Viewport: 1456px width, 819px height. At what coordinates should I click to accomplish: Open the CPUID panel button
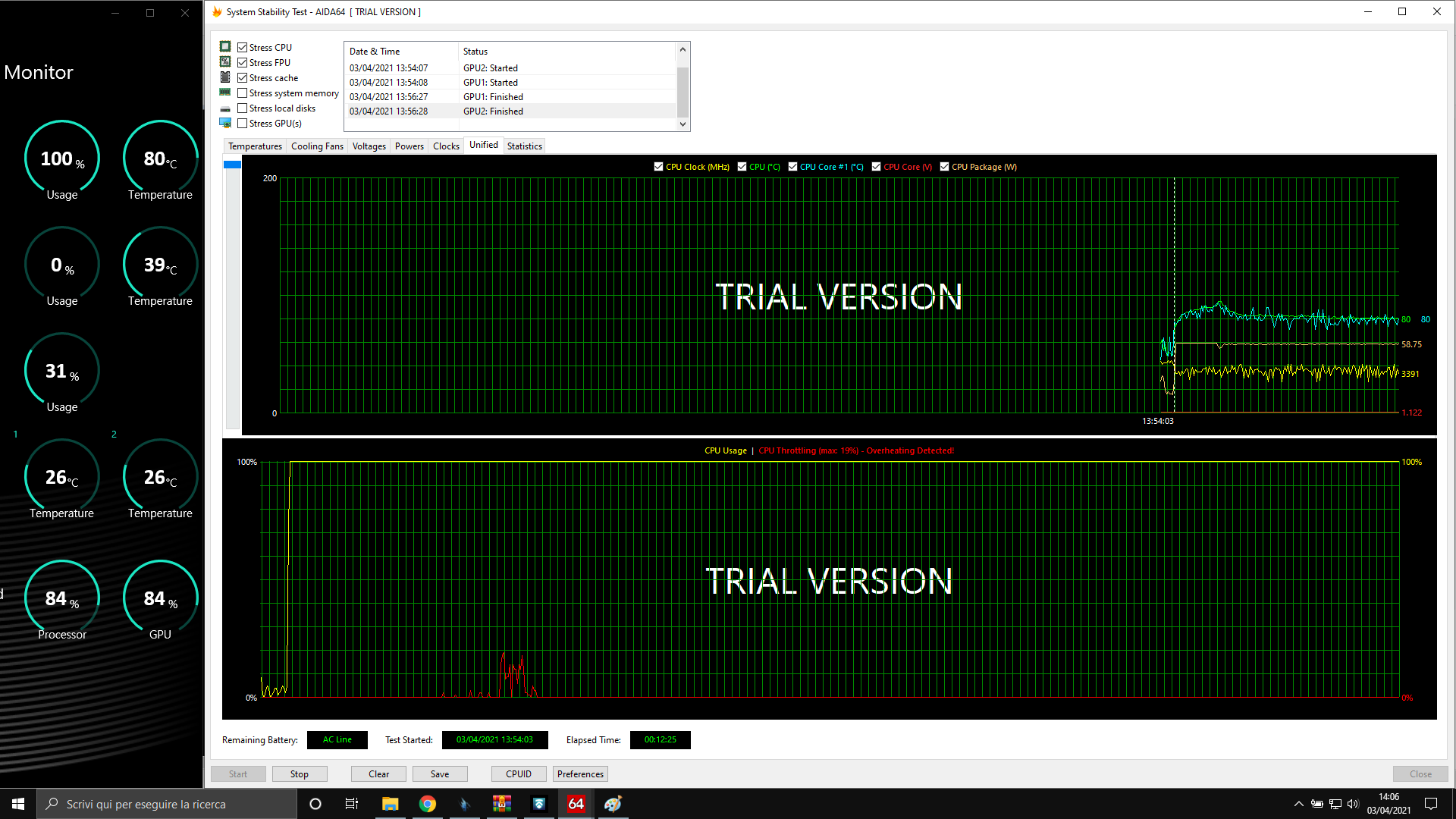tap(519, 773)
